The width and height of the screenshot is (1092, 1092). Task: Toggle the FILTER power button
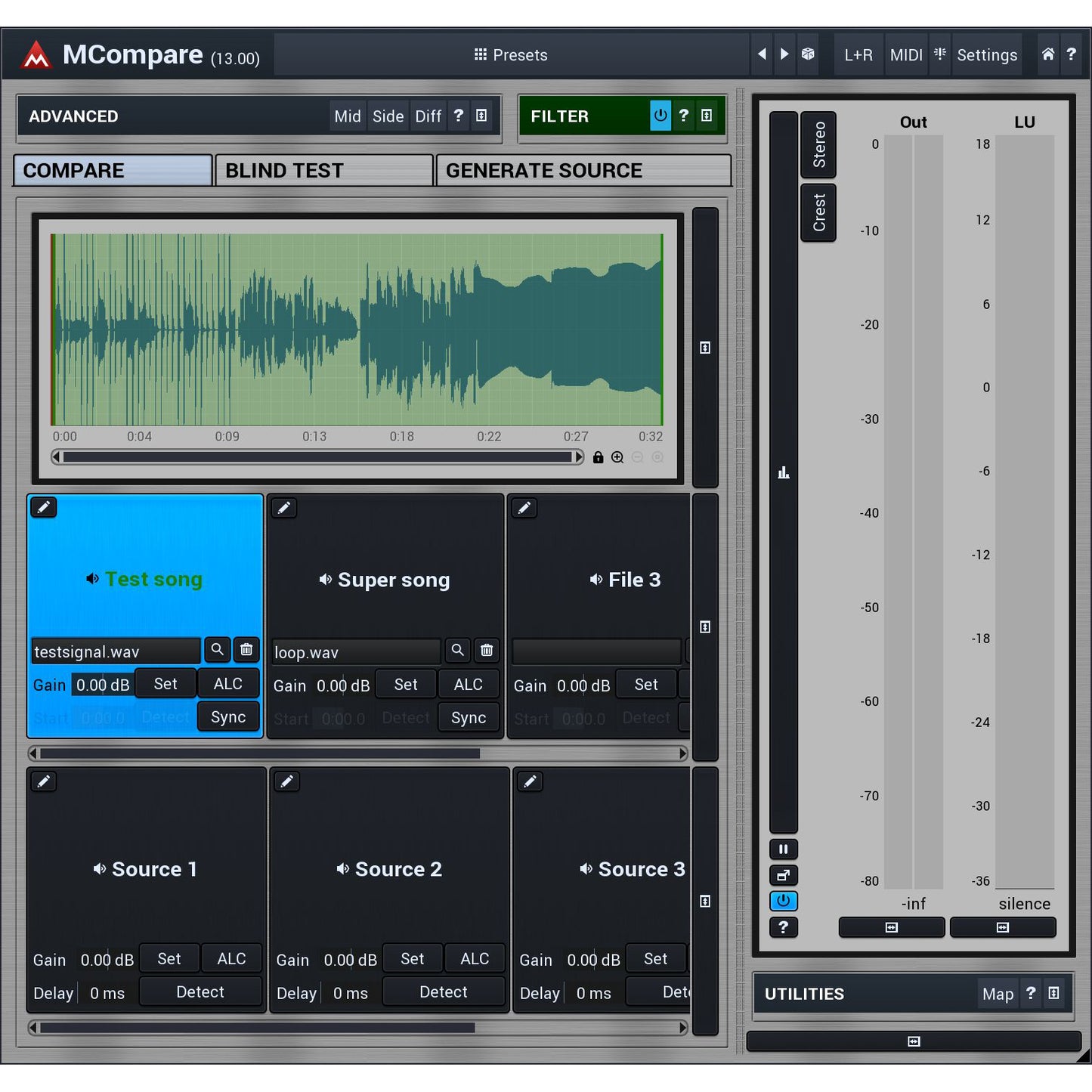click(660, 116)
